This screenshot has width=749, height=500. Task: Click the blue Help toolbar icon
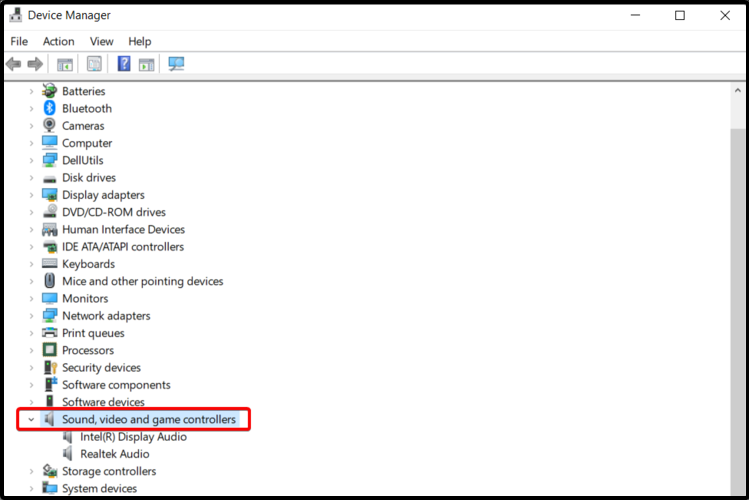point(124,64)
